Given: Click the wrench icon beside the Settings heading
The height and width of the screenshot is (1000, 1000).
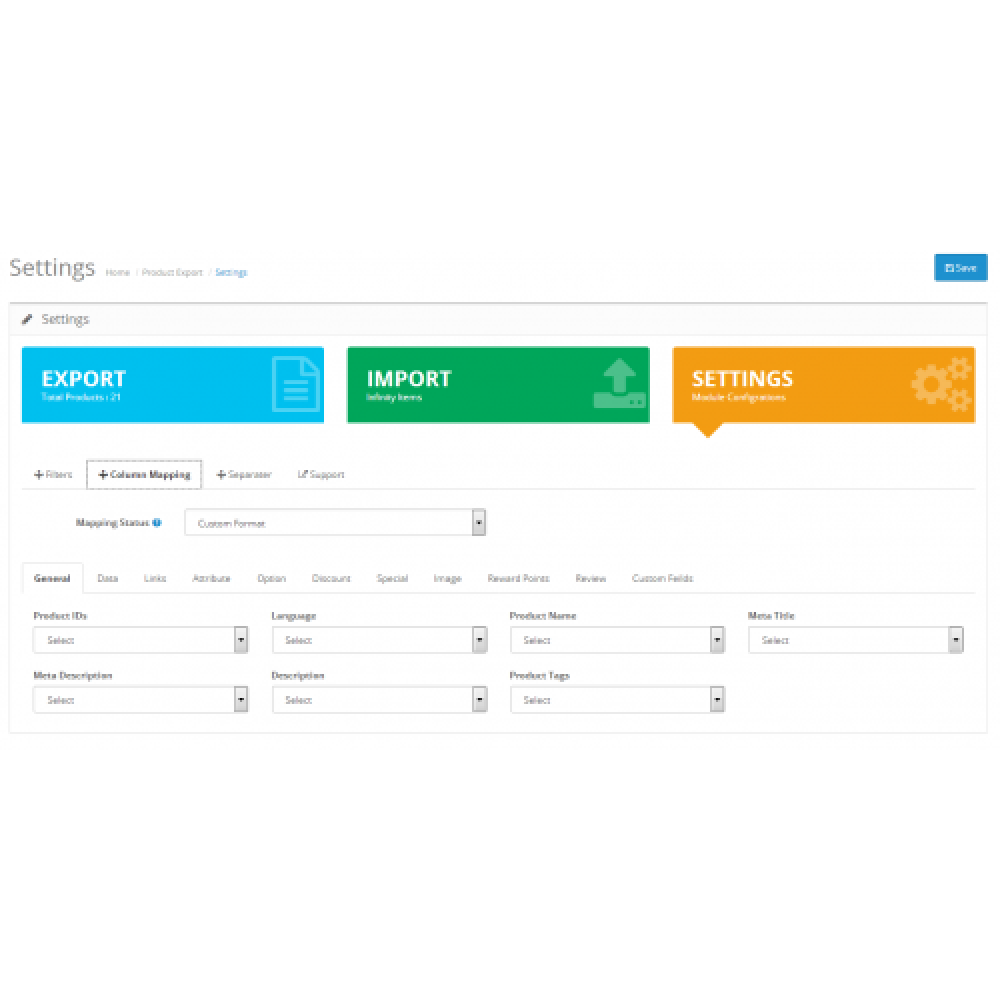Looking at the screenshot, I should pos(29,318).
